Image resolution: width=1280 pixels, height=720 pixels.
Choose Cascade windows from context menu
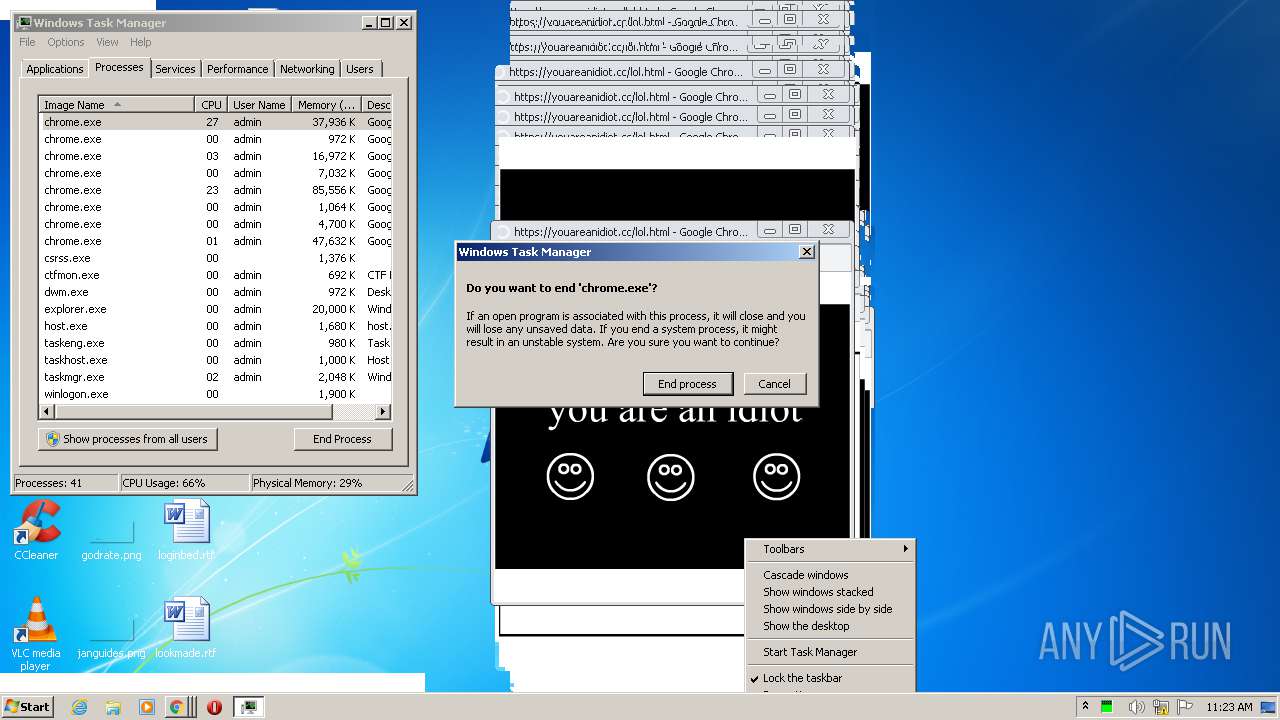click(x=830, y=575)
